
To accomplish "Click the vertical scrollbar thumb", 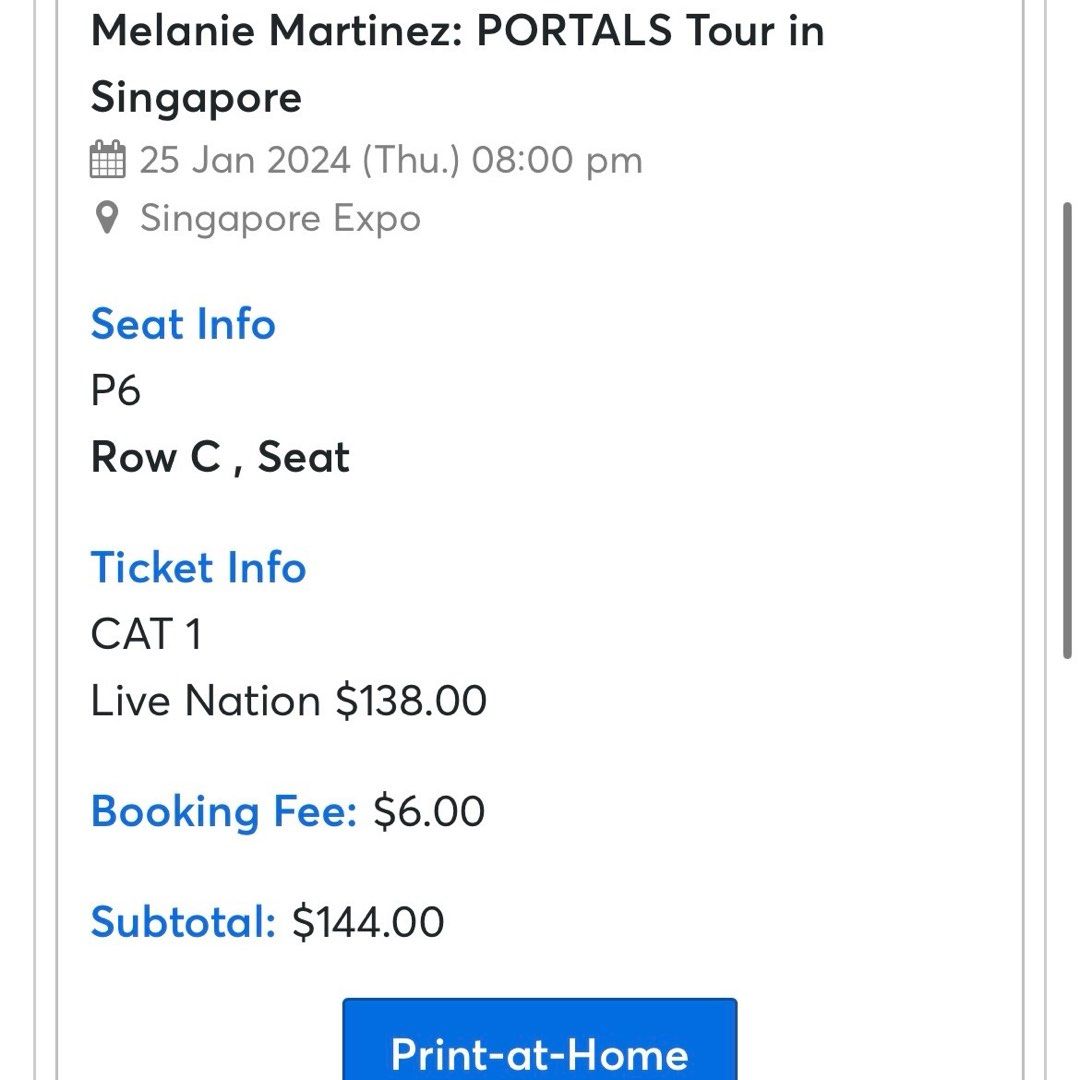I will click(x=1067, y=430).
